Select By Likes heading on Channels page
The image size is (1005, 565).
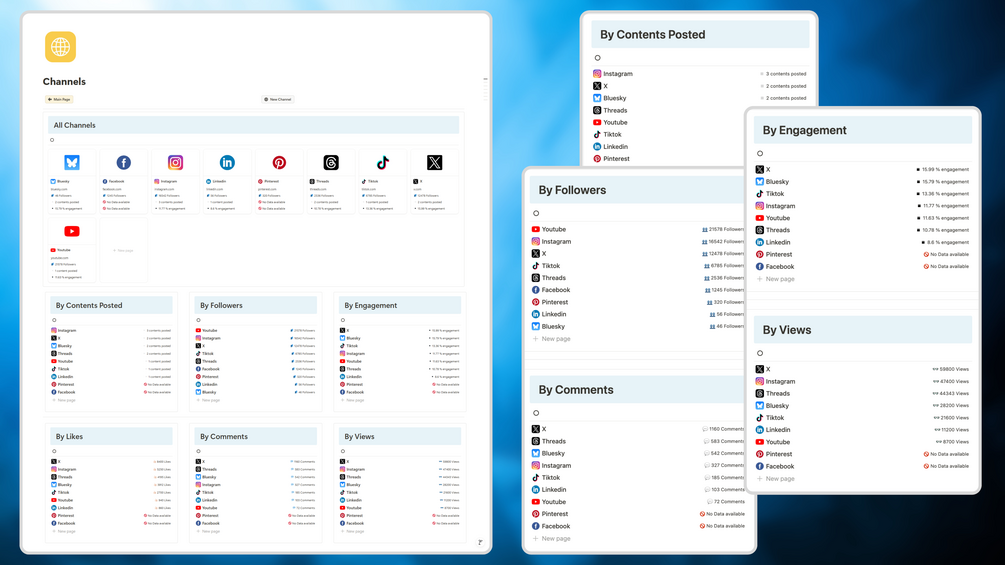point(69,437)
